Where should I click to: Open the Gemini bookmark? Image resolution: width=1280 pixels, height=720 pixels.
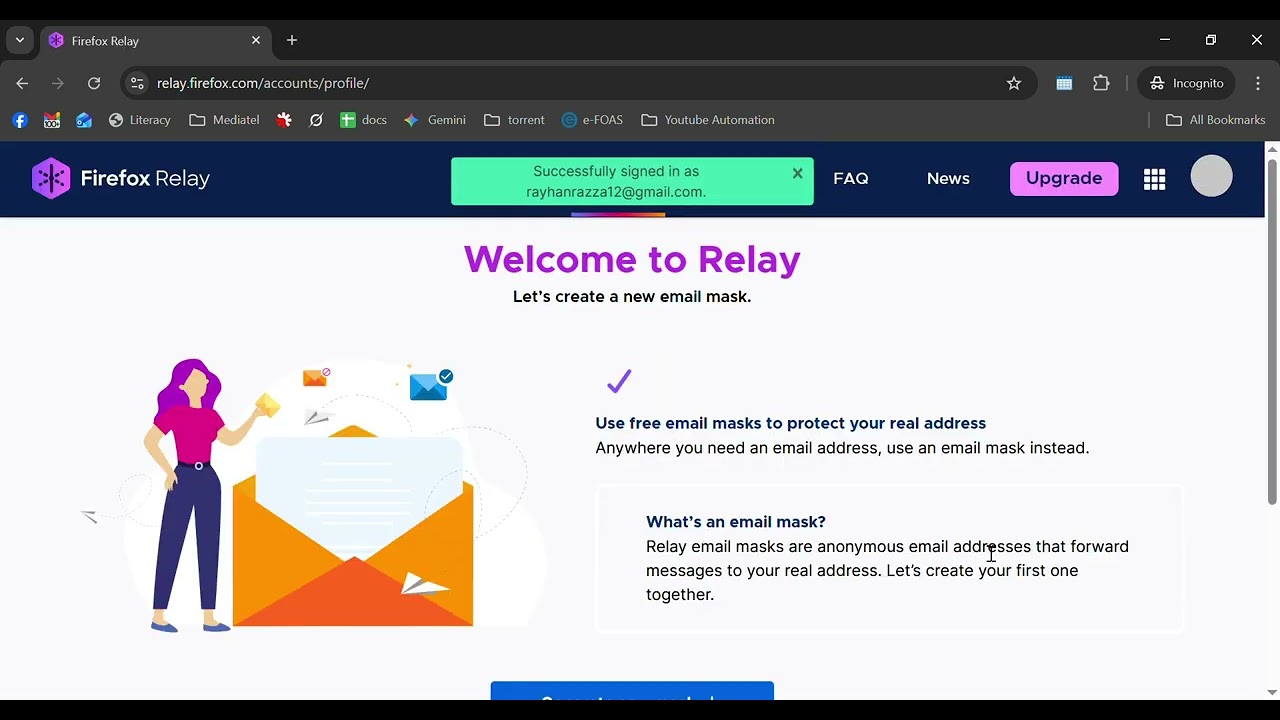[435, 120]
